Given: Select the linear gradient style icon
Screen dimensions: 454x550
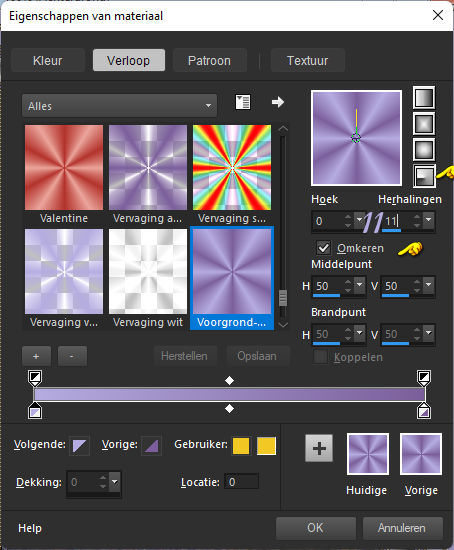Looking at the screenshot, I should (x=424, y=98).
